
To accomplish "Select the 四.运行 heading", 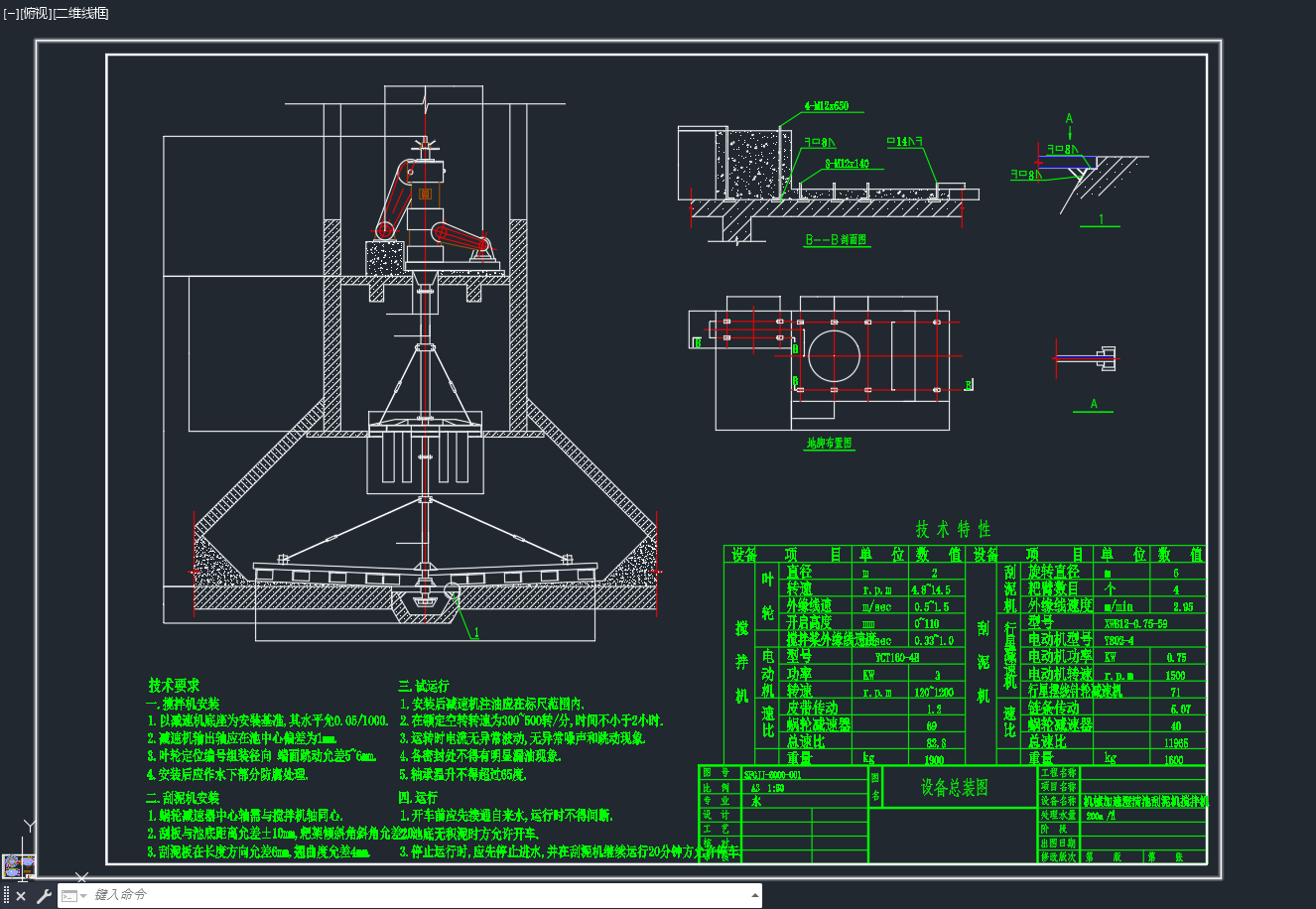I will point(418,797).
